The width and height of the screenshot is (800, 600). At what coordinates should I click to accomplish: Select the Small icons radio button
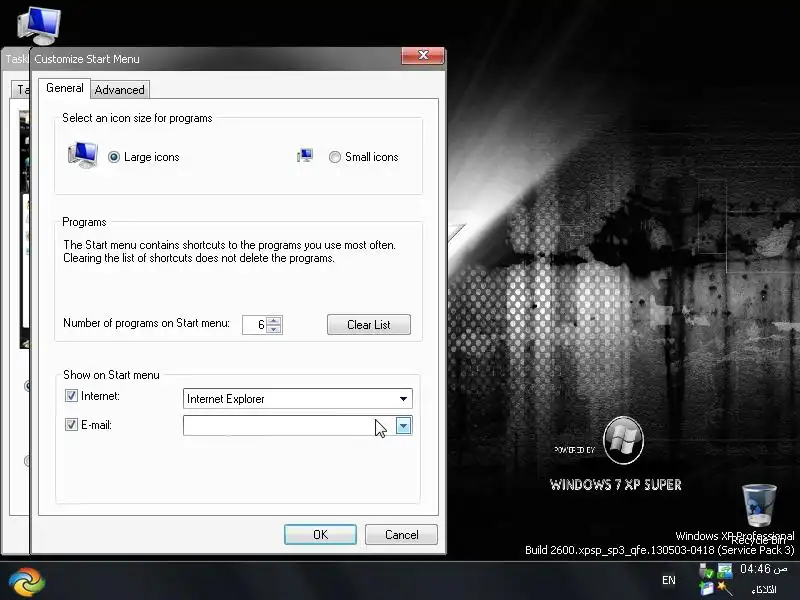click(x=335, y=157)
